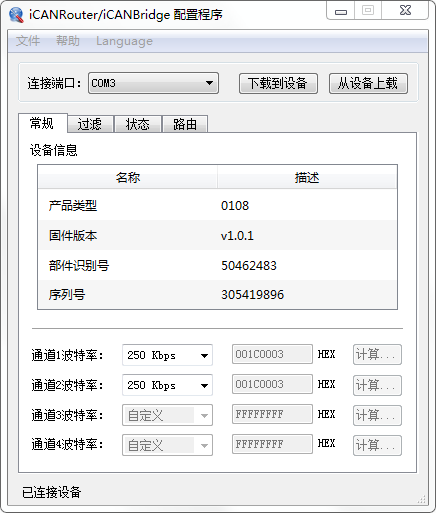Switch to the 状态 tab
This screenshot has width=436, height=513.
138,124
